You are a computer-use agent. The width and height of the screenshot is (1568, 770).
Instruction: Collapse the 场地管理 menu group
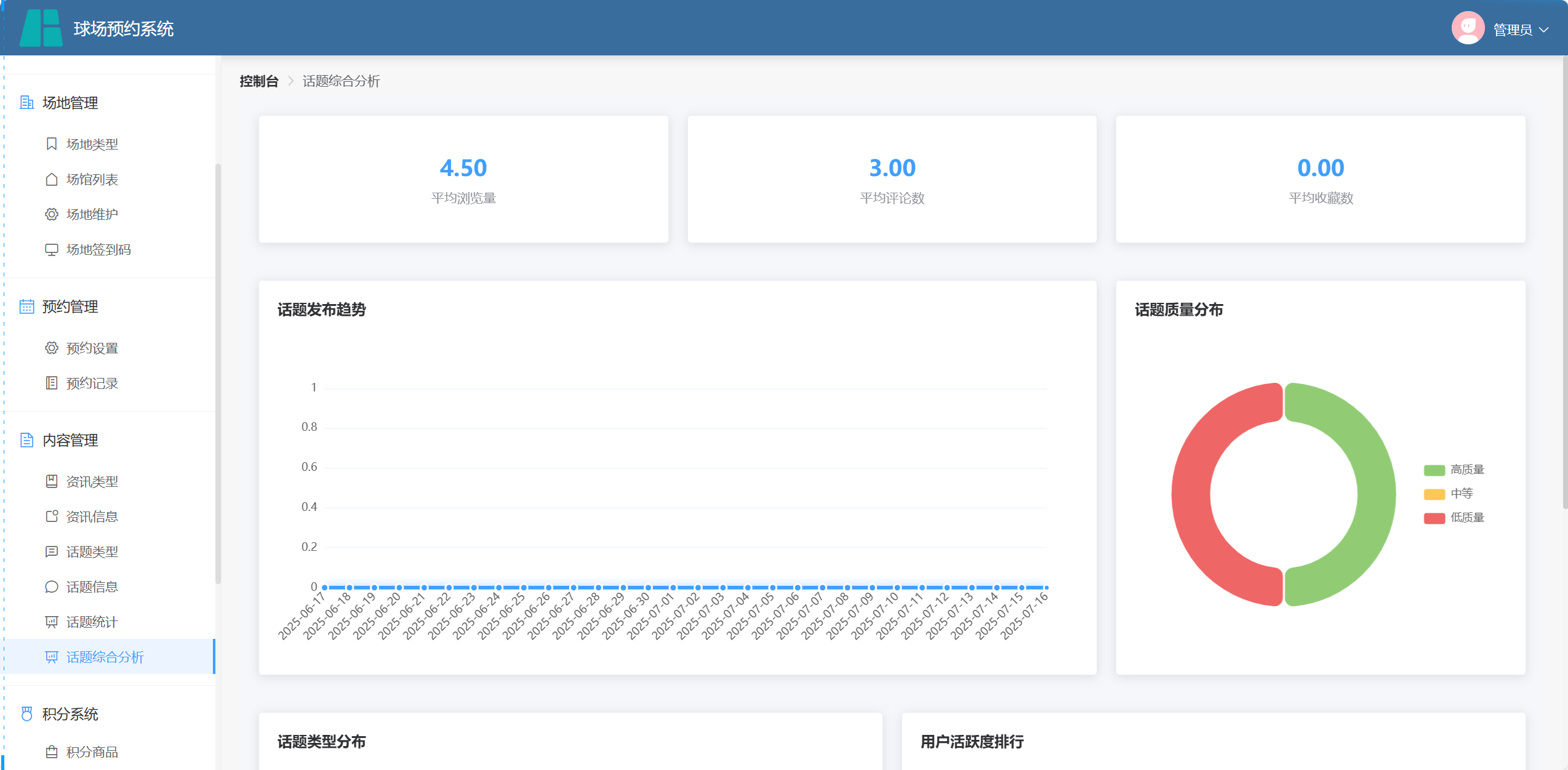[110, 103]
